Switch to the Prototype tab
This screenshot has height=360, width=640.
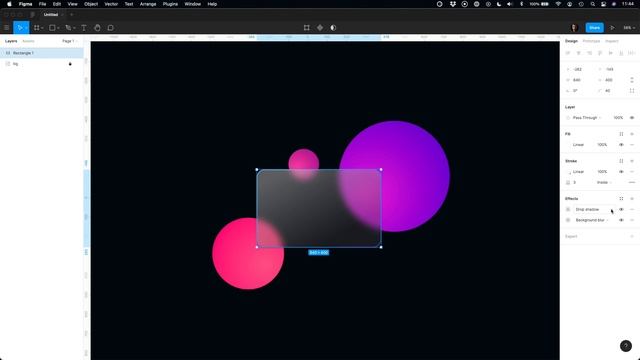(x=591, y=41)
